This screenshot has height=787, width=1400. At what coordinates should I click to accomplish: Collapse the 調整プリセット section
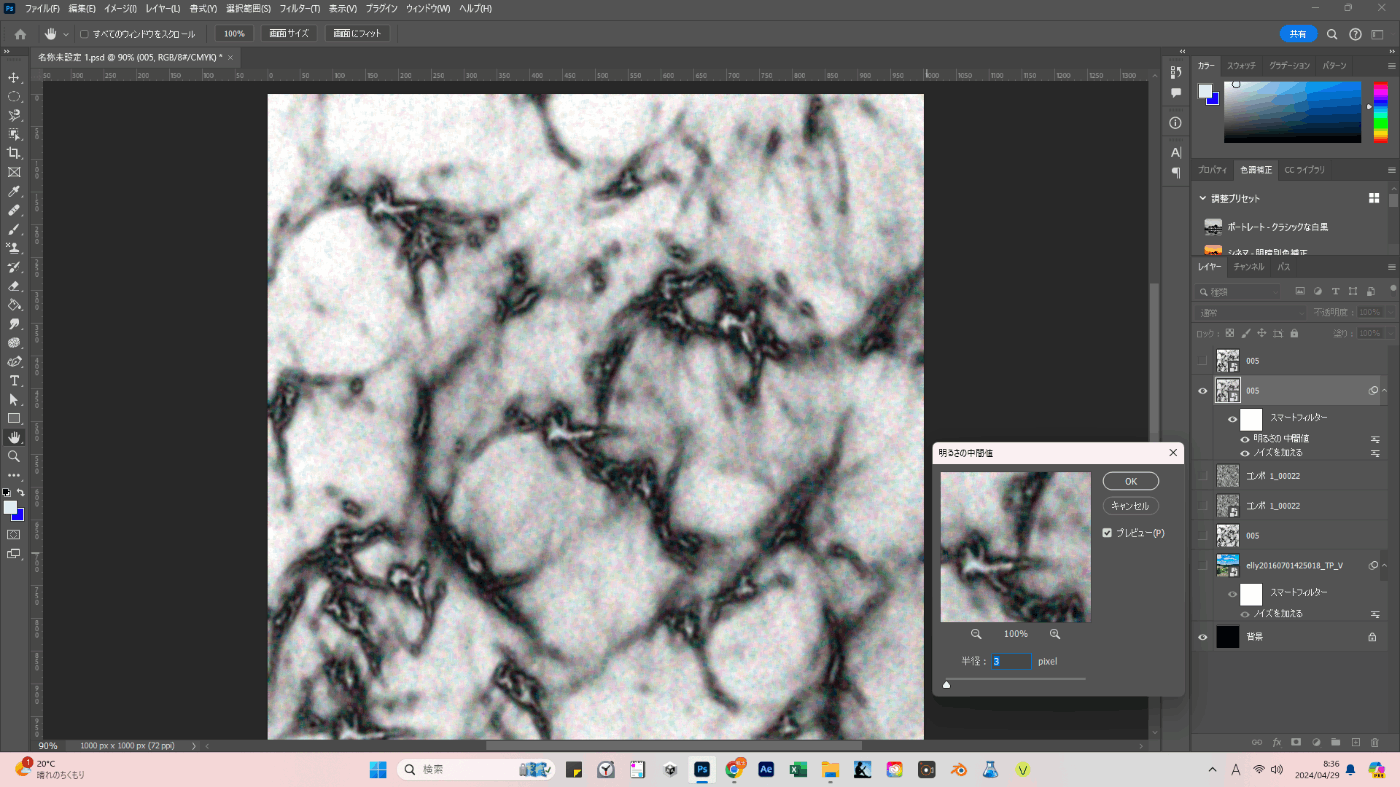1203,198
